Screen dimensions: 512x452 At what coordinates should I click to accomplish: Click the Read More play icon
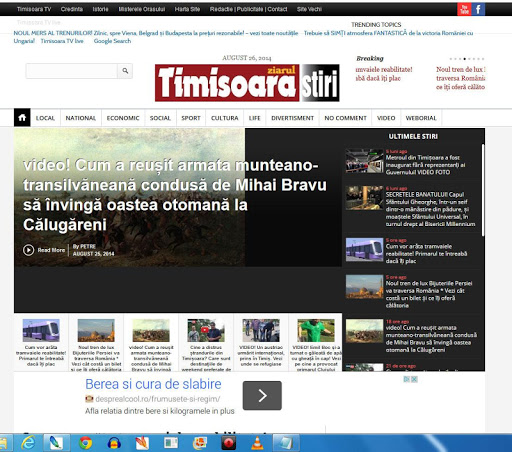click(x=29, y=250)
